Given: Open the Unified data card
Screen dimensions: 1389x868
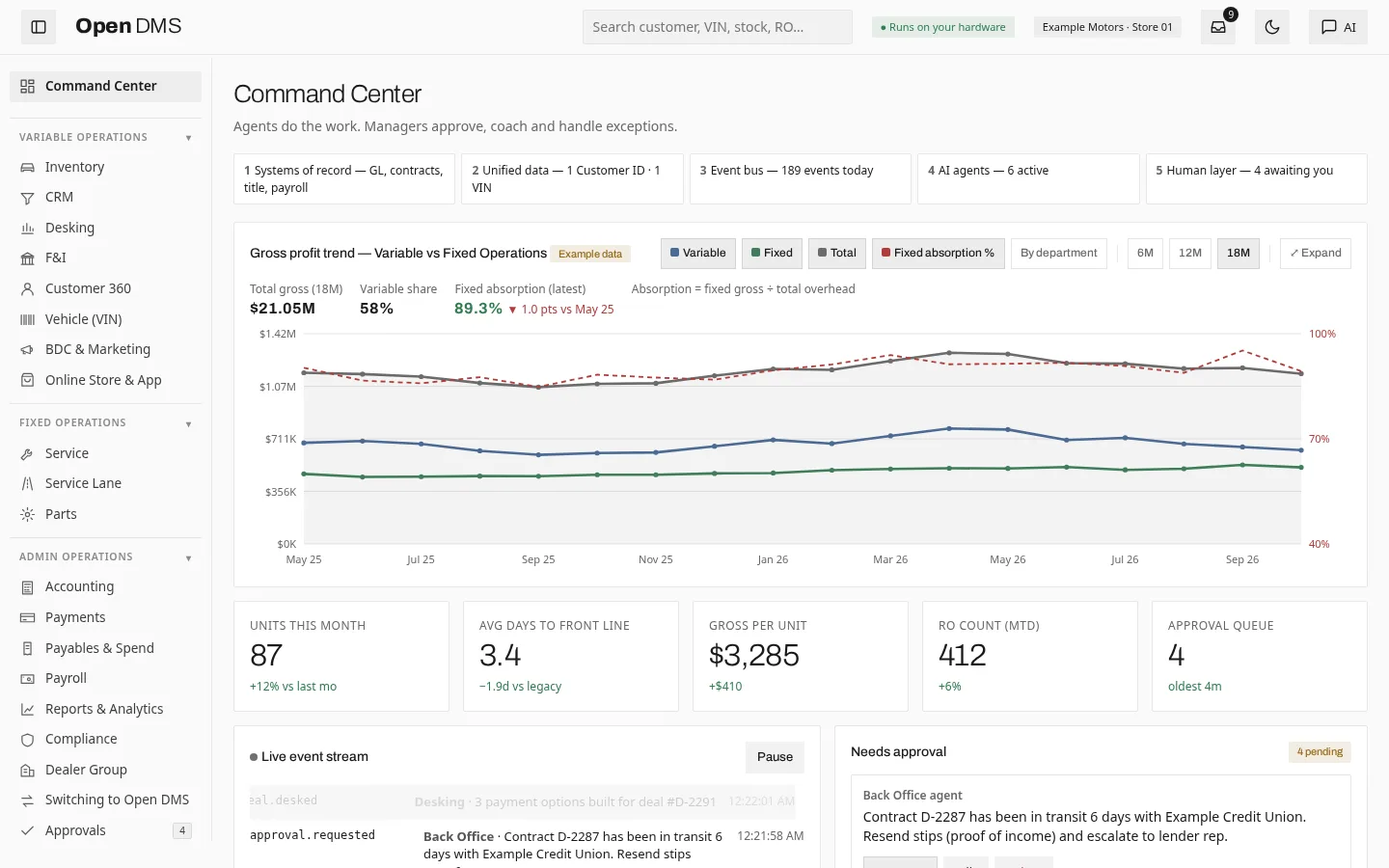Looking at the screenshot, I should 572,178.
